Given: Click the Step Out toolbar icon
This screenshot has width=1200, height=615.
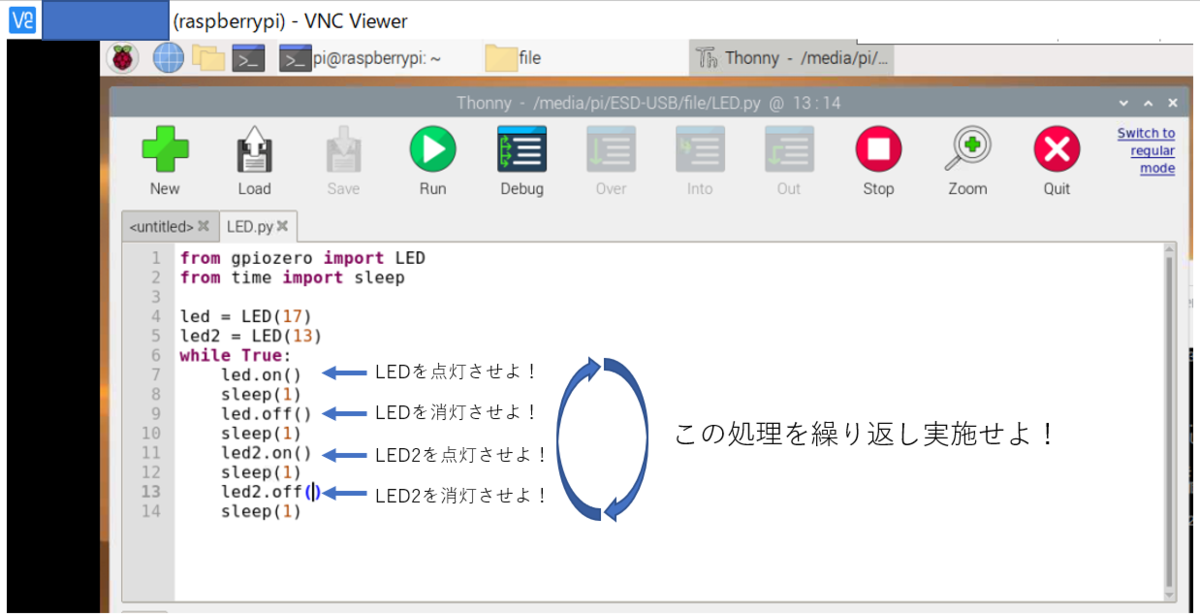Looking at the screenshot, I should pos(789,151).
